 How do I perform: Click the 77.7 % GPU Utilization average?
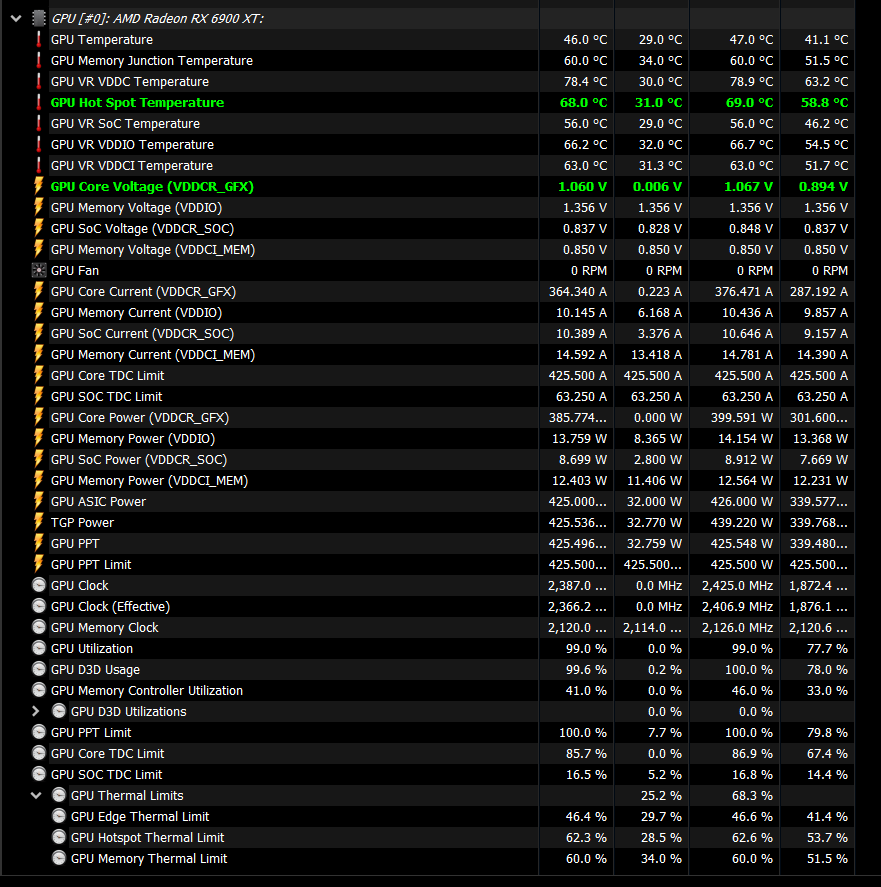[x=827, y=649]
